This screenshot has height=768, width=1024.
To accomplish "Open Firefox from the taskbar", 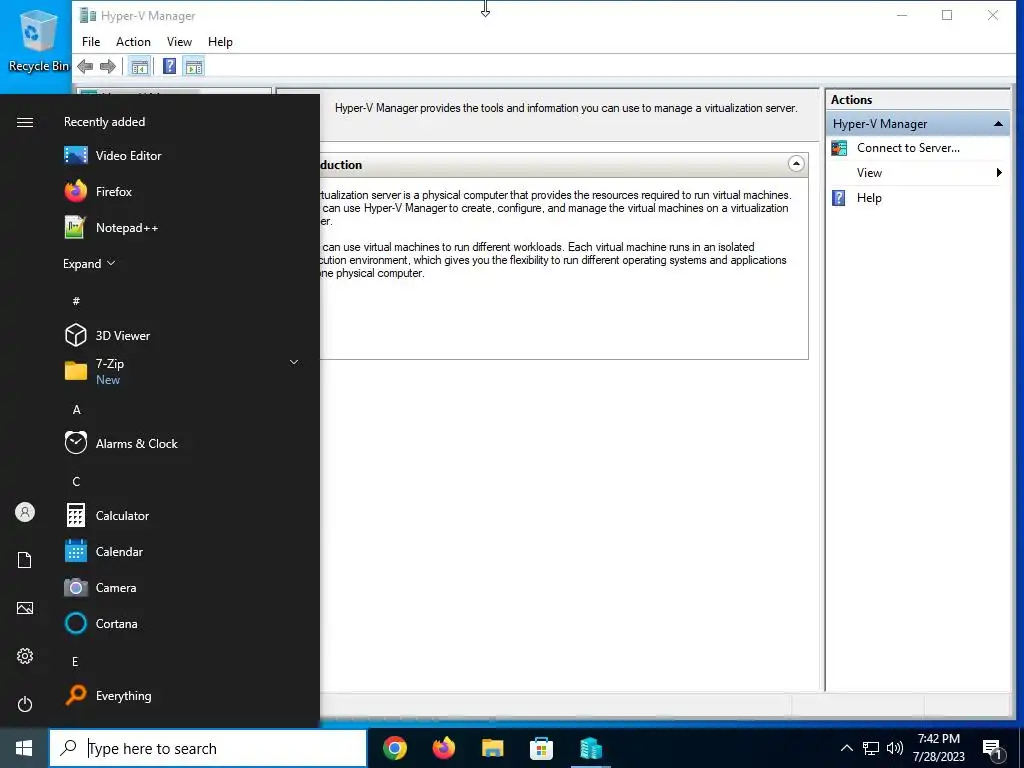I will pos(443,748).
